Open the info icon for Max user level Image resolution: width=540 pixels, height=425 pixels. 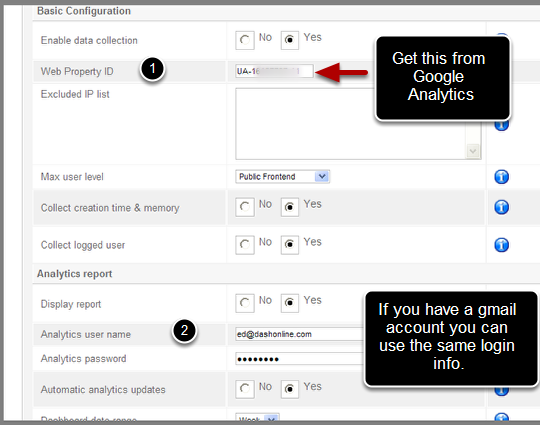501,177
